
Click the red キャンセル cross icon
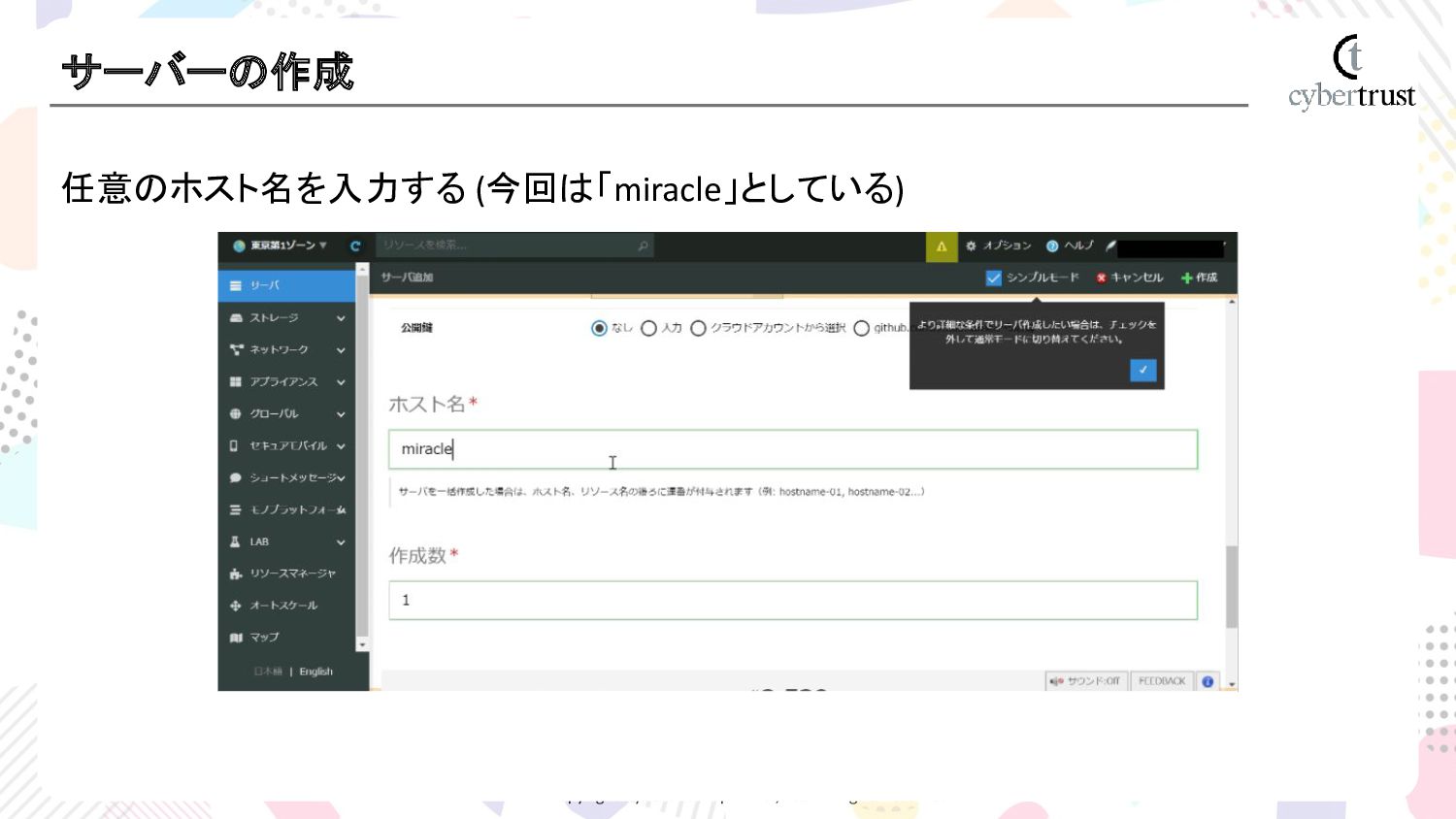click(x=1102, y=278)
